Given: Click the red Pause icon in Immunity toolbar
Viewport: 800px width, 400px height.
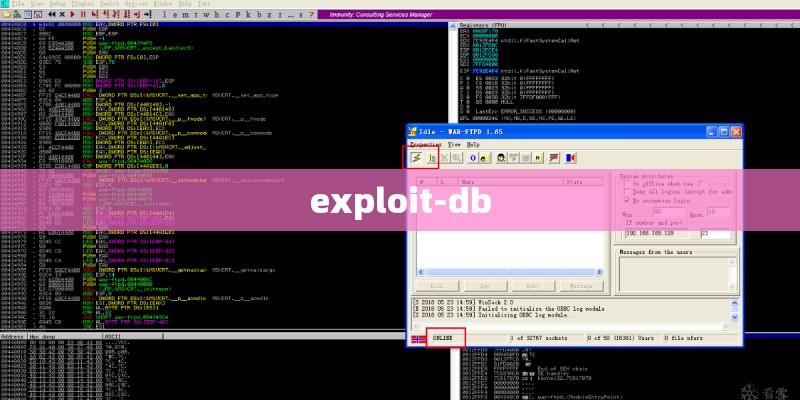Looking at the screenshot, I should click(83, 14).
